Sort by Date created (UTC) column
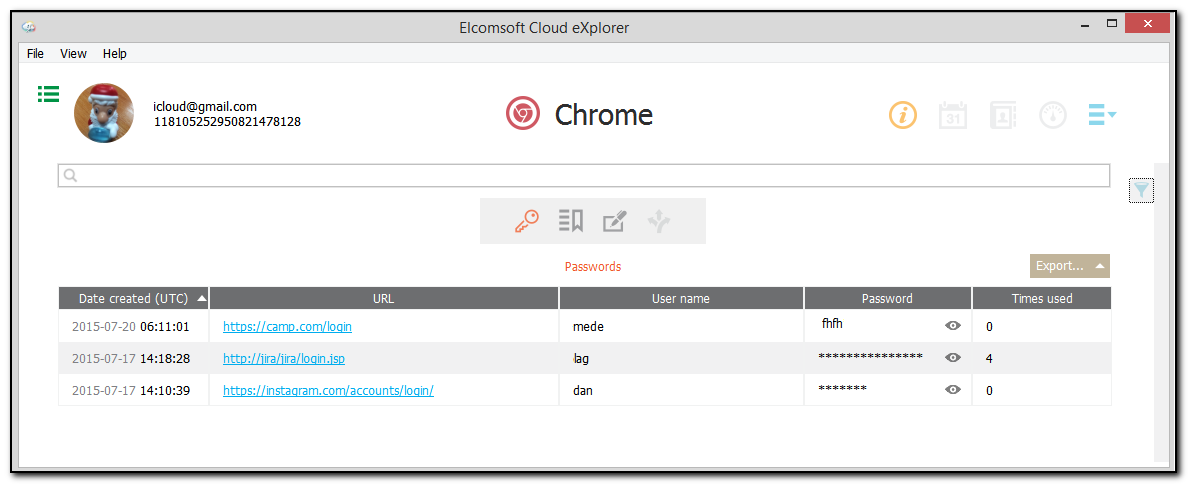 coord(133,298)
